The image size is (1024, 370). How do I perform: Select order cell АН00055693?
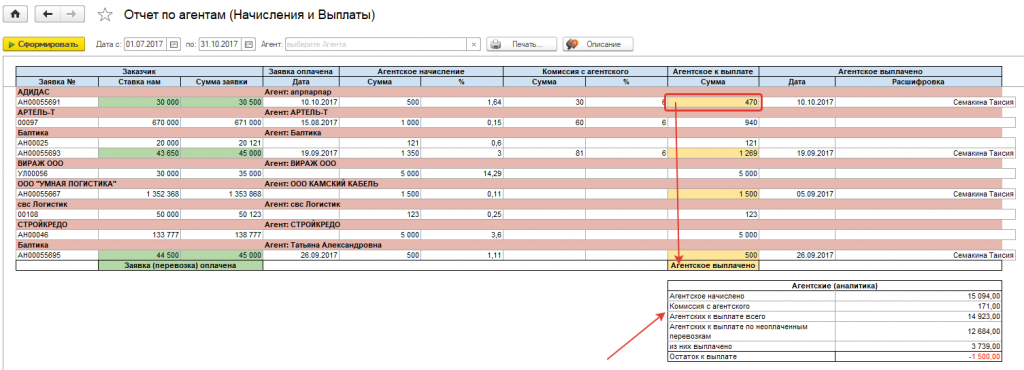pos(57,153)
